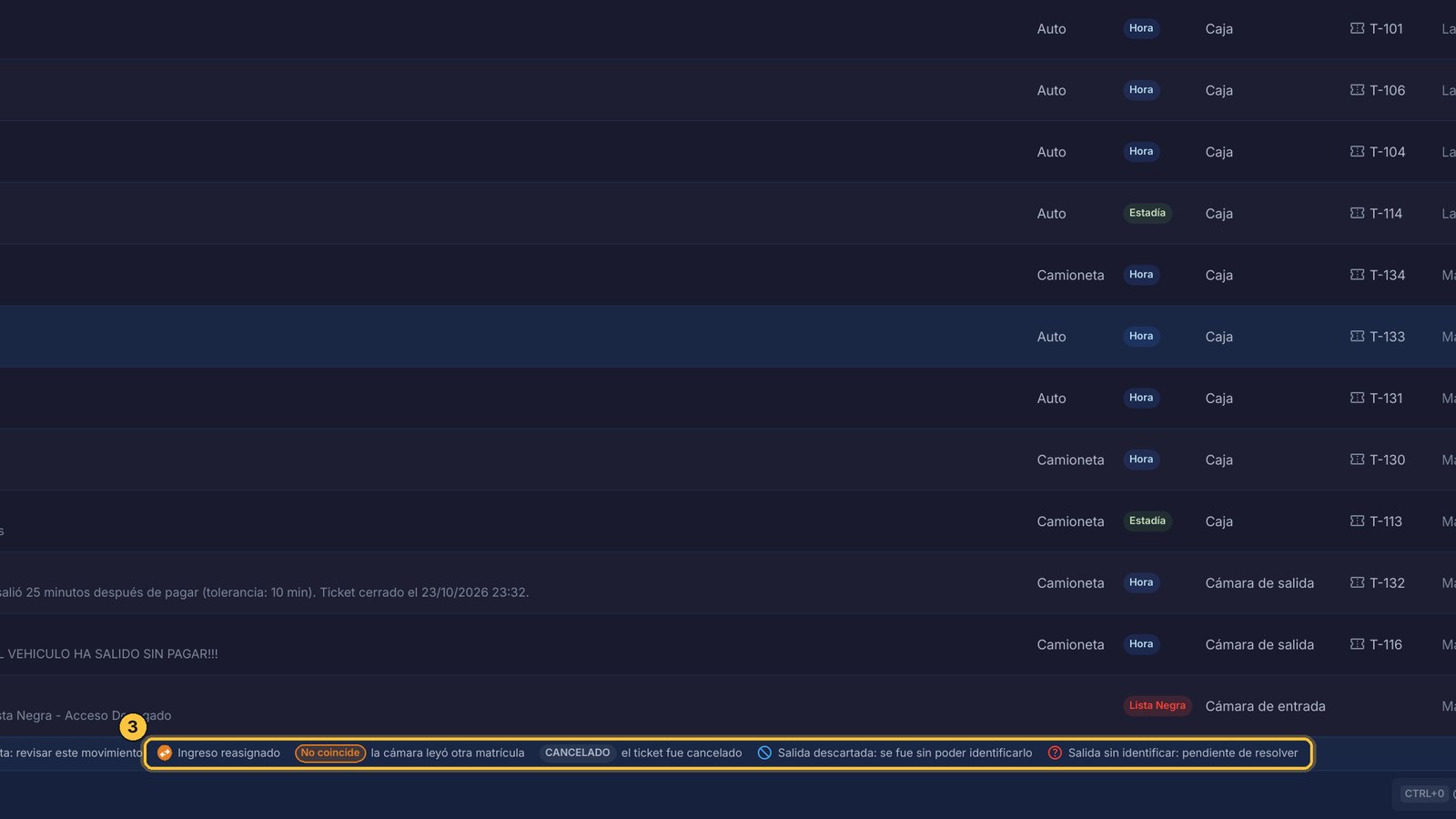The height and width of the screenshot is (819, 1456).
Task: Click the 'No coincide' legend badge
Action: (x=330, y=753)
